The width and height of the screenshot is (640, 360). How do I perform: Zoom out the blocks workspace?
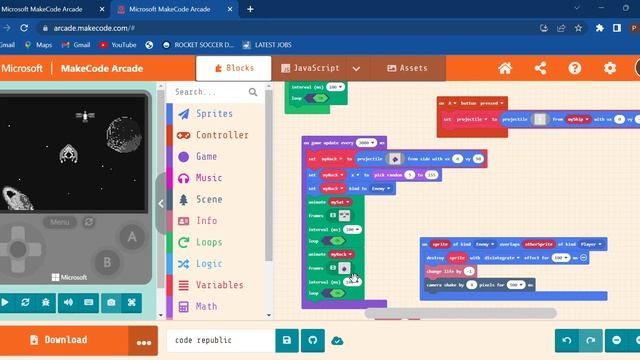[x=616, y=340]
